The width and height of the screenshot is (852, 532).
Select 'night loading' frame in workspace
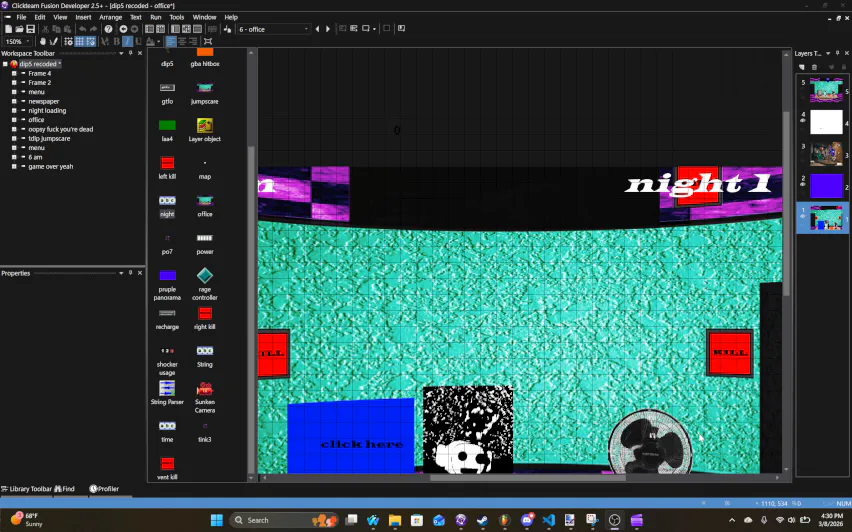point(47,110)
